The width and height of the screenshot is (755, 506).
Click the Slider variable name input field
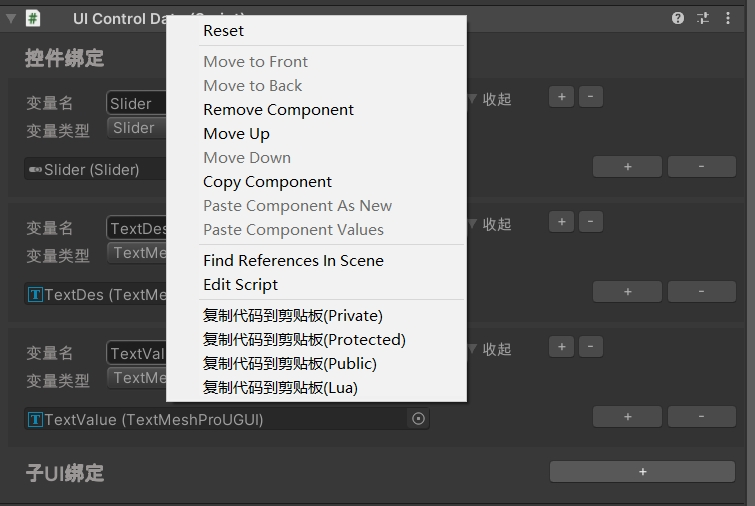pyautogui.click(x=136, y=103)
